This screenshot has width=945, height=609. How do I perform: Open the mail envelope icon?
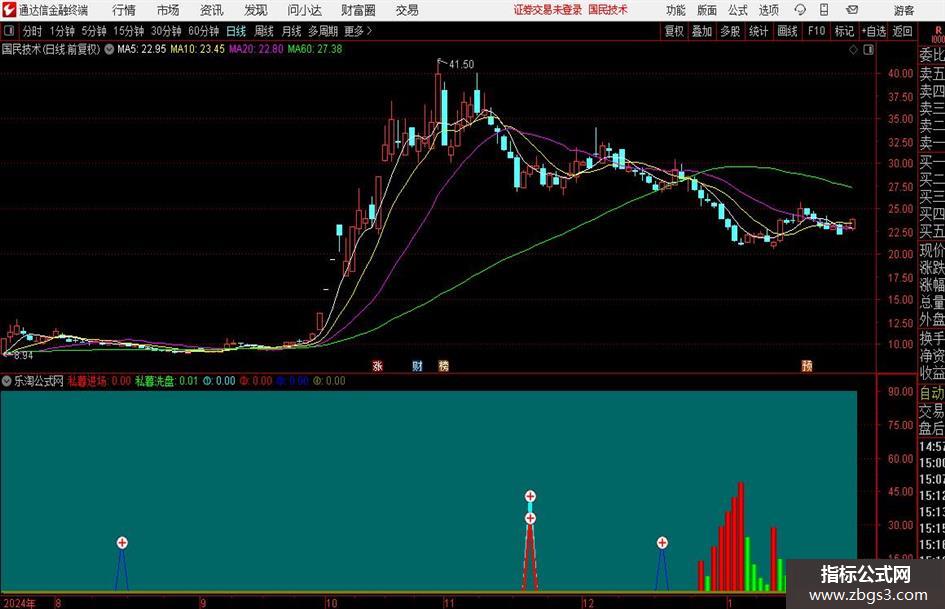point(852,10)
